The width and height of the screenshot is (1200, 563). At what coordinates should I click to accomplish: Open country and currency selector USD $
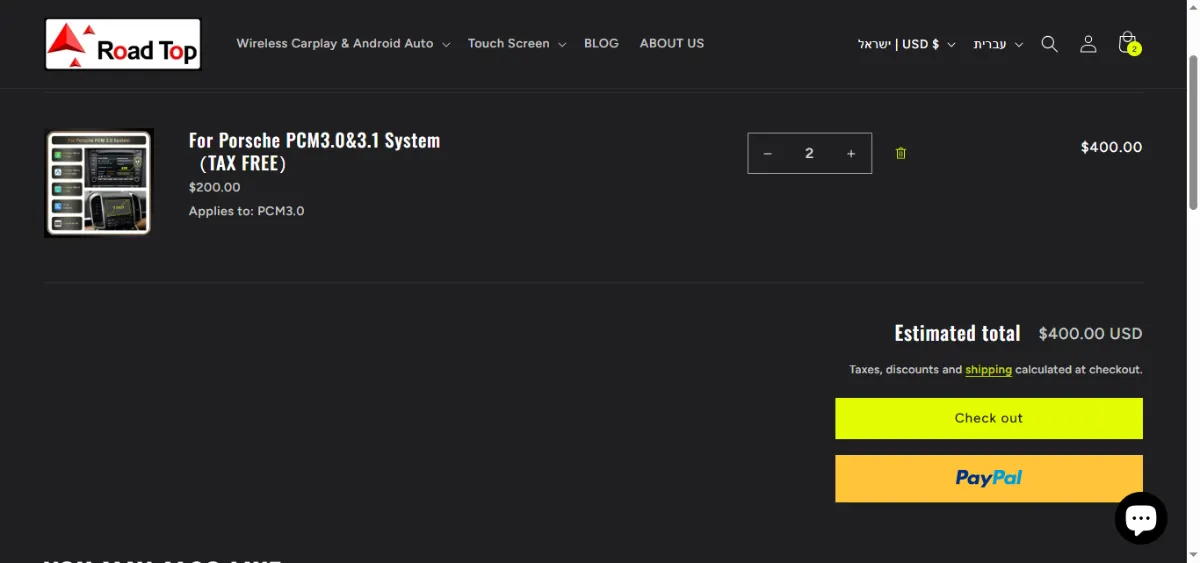(906, 44)
